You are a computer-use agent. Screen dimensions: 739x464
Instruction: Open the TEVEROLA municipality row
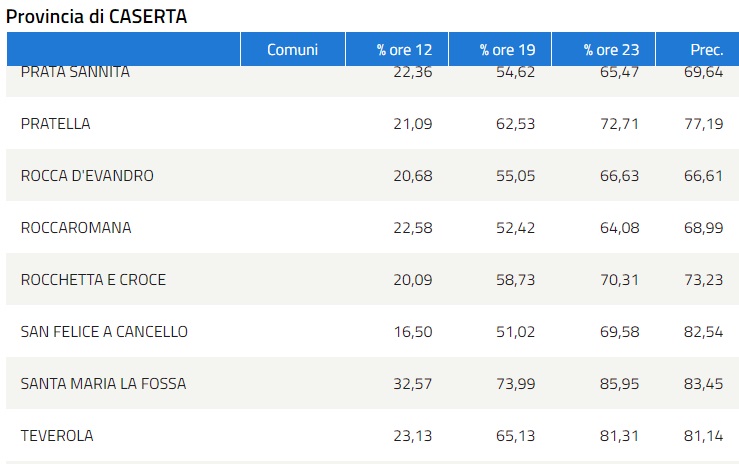coord(57,436)
